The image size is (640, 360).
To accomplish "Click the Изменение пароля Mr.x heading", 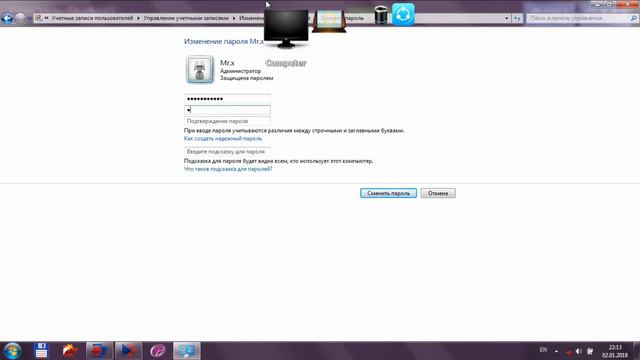I will pyautogui.click(x=224, y=41).
